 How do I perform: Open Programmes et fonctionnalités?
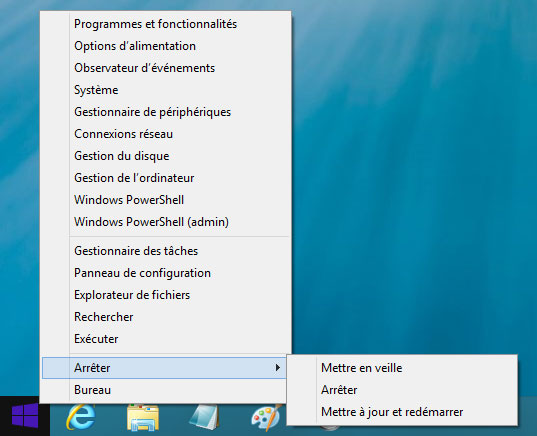(x=166, y=24)
